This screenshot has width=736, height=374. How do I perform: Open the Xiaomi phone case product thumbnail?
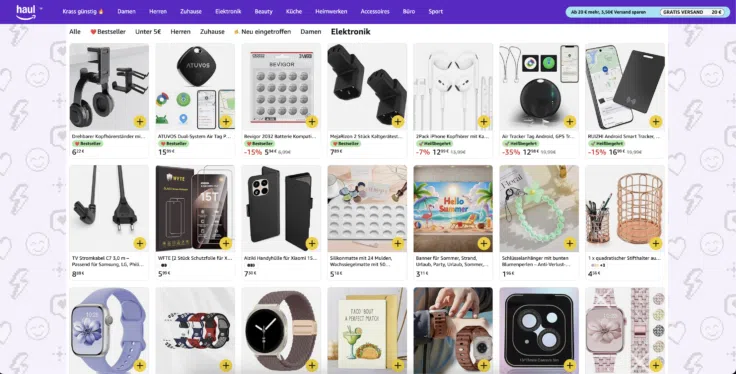pyautogui.click(x=281, y=209)
